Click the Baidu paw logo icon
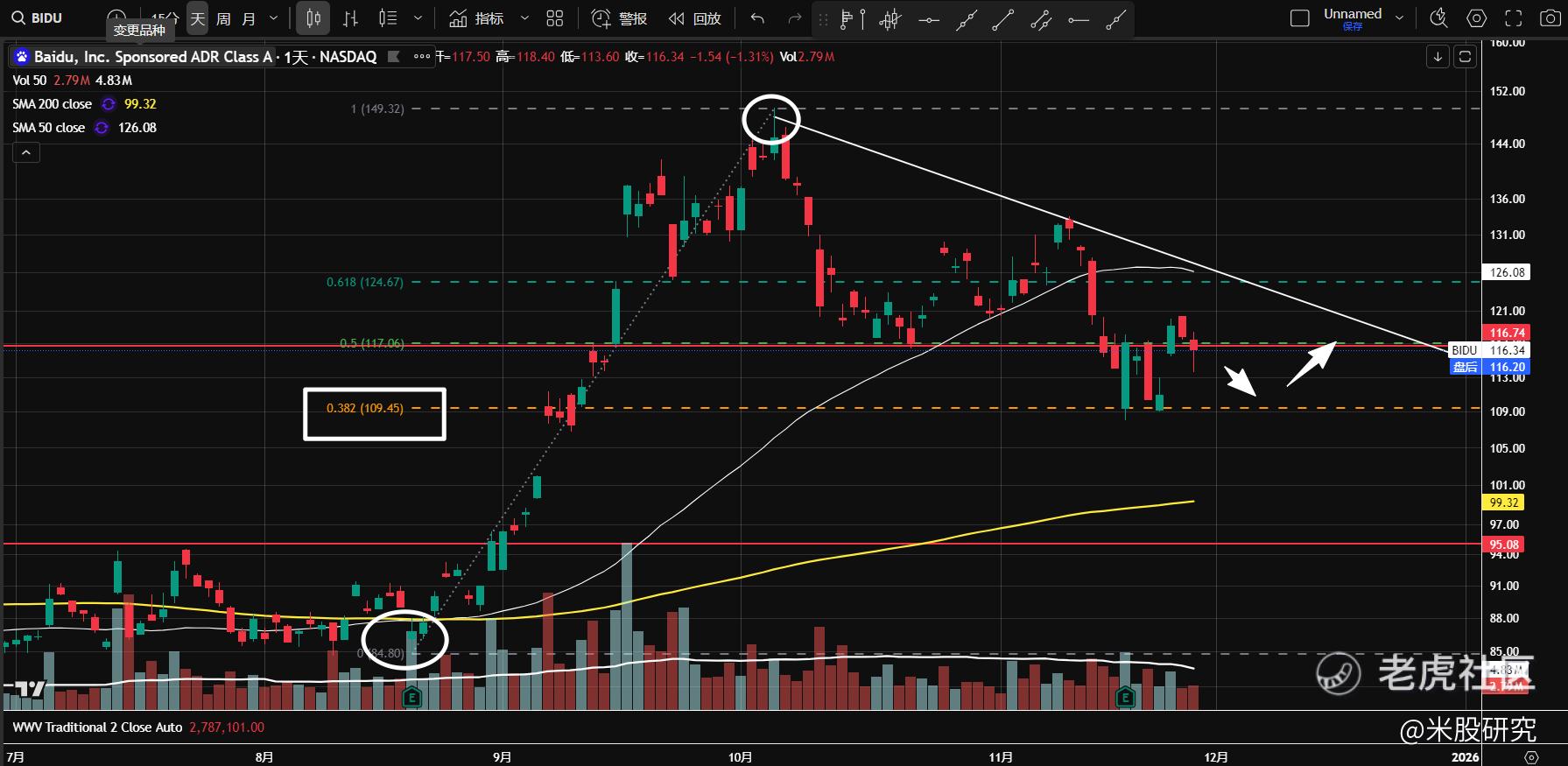This screenshot has height=766, width=1568. click(21, 57)
